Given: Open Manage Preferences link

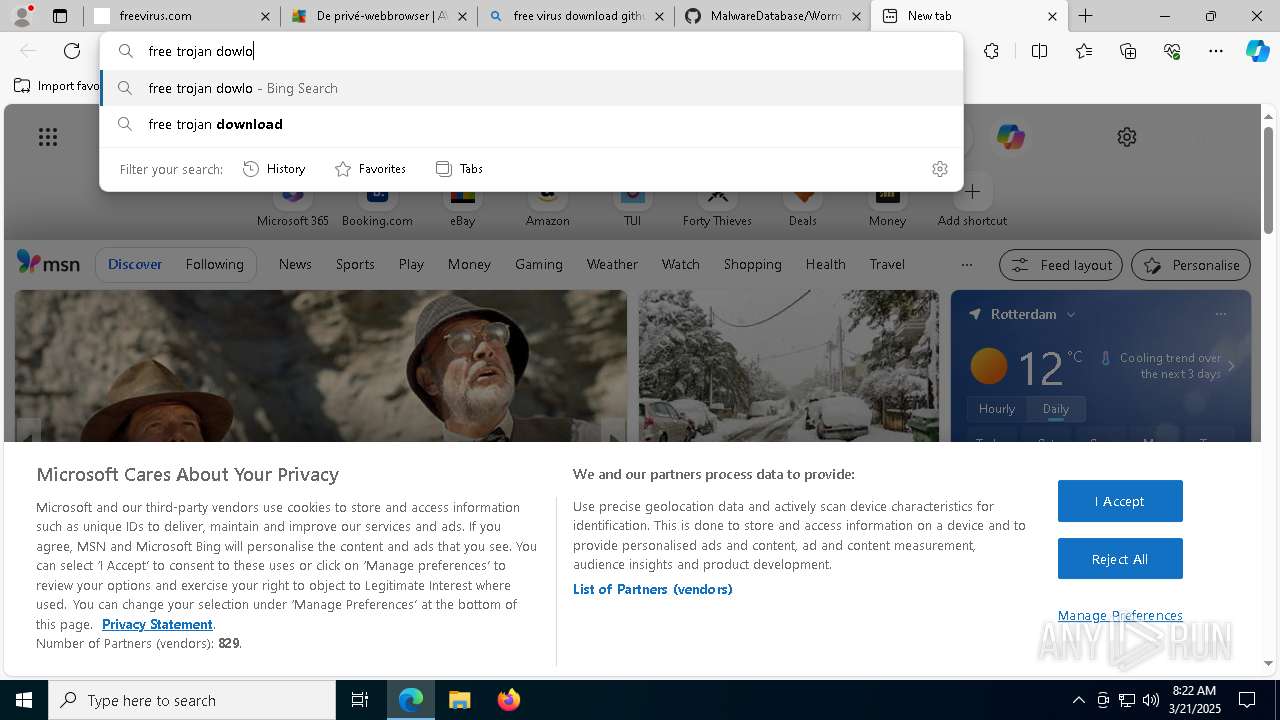Looking at the screenshot, I should (1120, 615).
